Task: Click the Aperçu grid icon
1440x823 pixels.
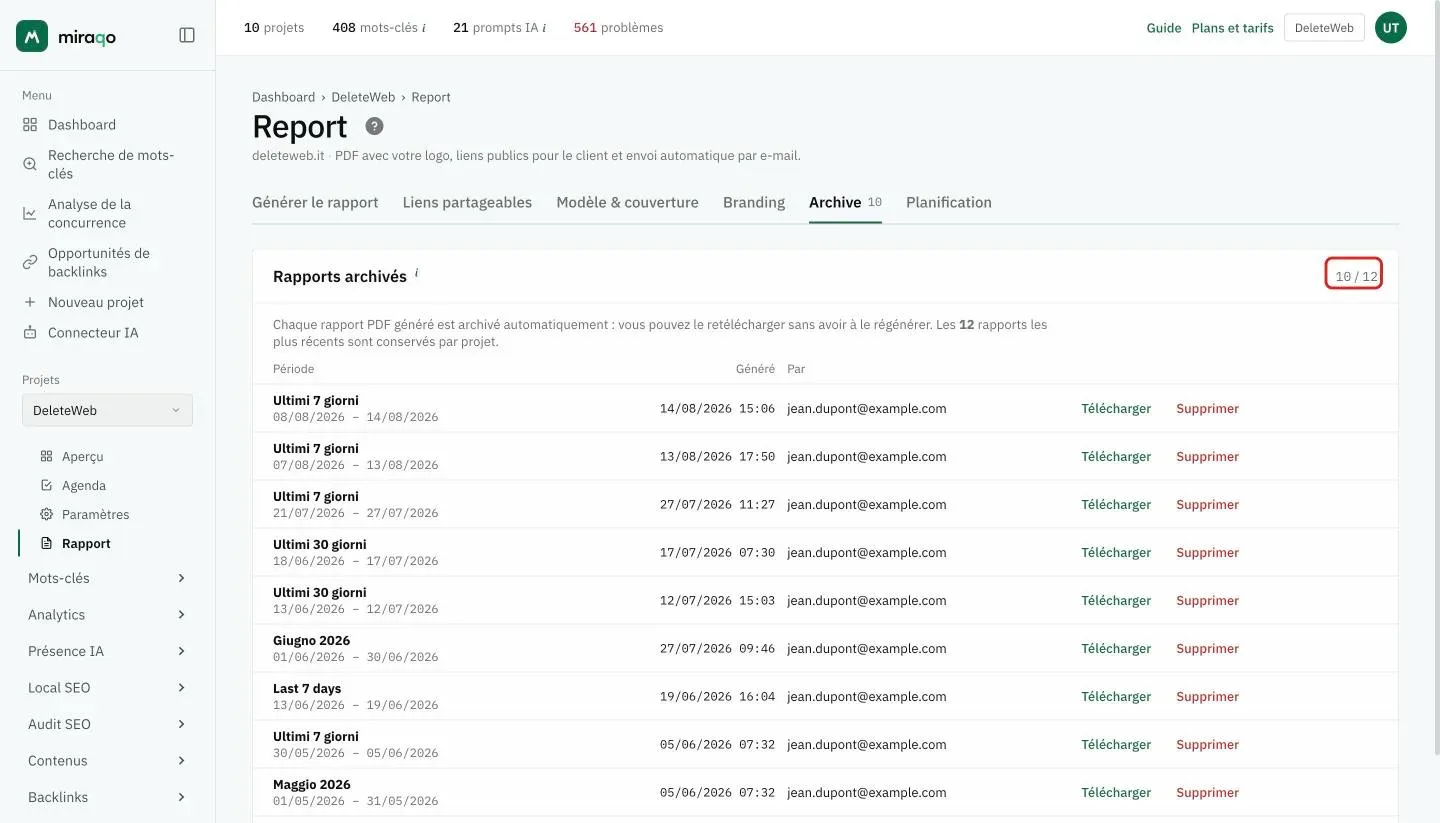Action: pos(46,456)
